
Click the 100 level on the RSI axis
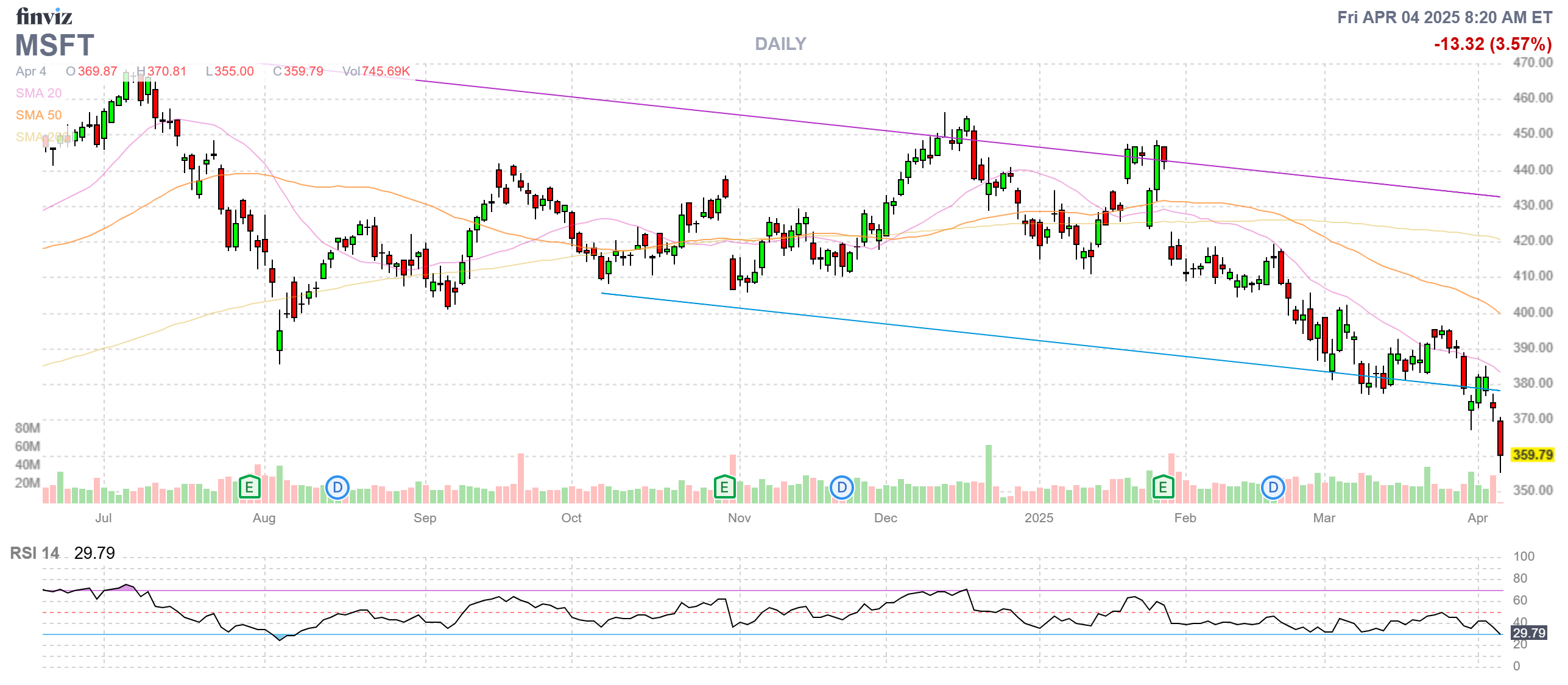click(x=1524, y=556)
